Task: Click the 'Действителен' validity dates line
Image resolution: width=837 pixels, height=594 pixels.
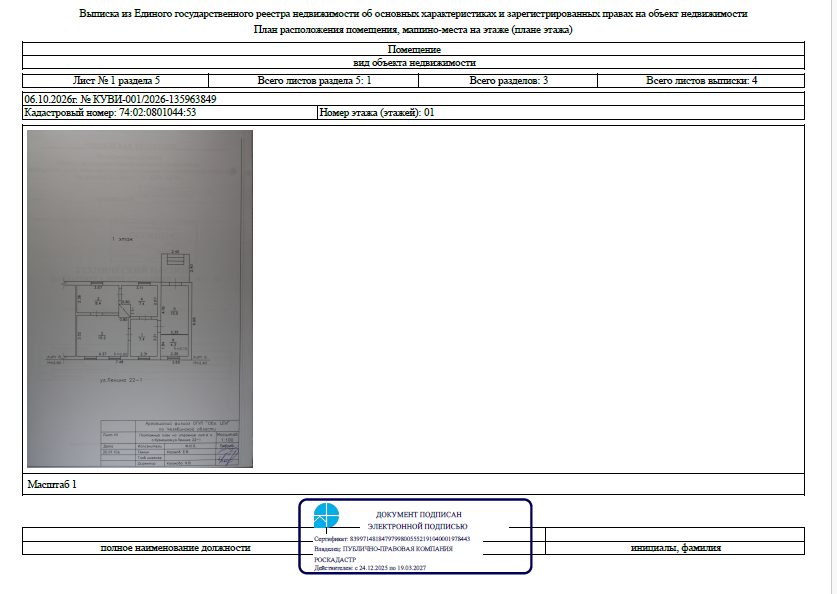Action: click(x=370, y=568)
